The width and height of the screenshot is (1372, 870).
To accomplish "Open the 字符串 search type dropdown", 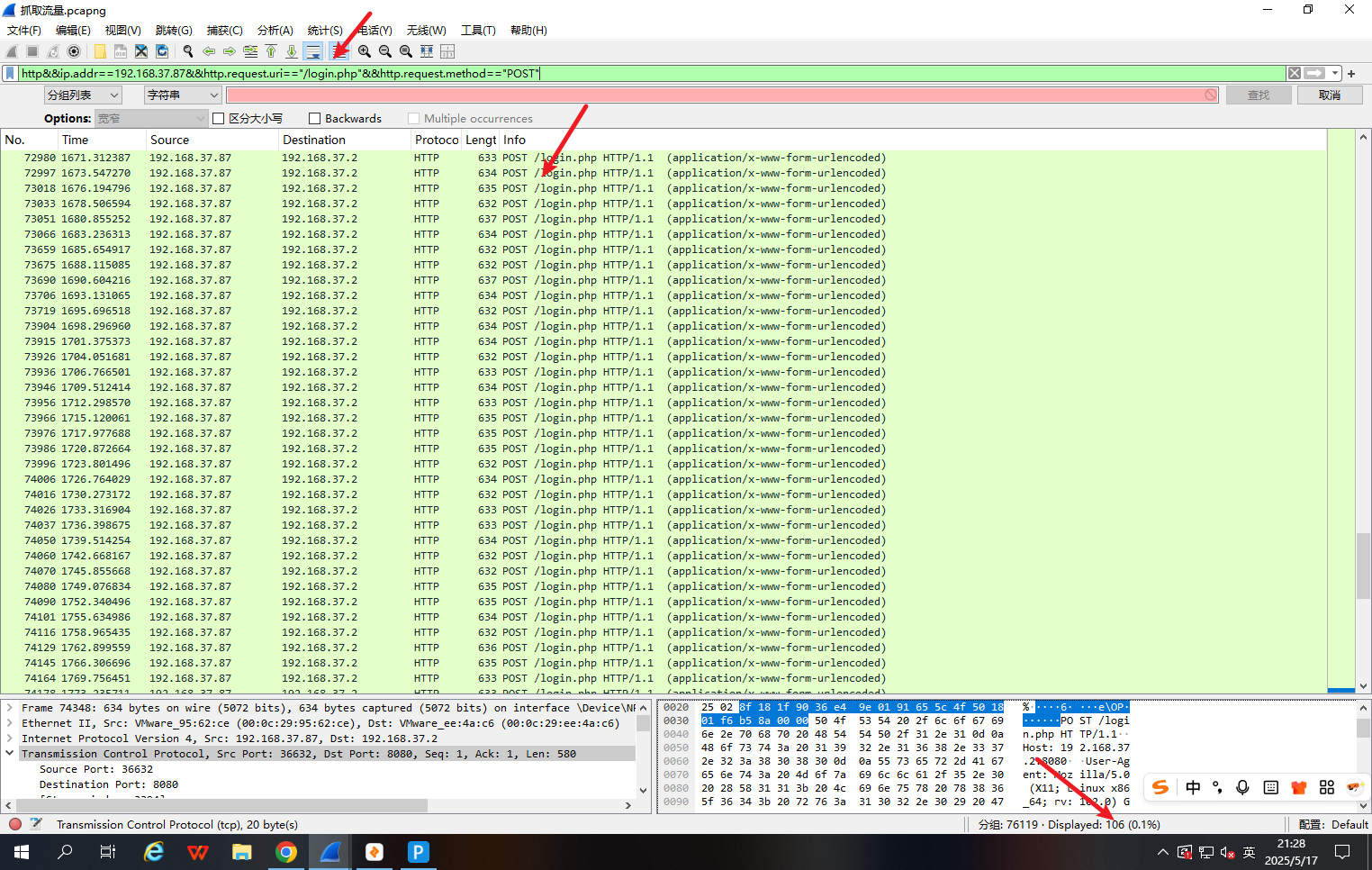I will pos(183,95).
